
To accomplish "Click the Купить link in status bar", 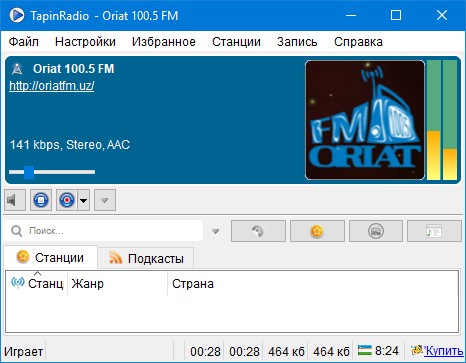I will pyautogui.click(x=444, y=351).
